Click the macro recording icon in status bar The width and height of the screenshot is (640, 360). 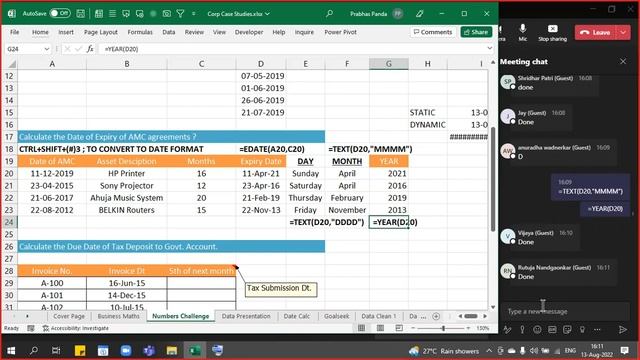tap(31, 328)
